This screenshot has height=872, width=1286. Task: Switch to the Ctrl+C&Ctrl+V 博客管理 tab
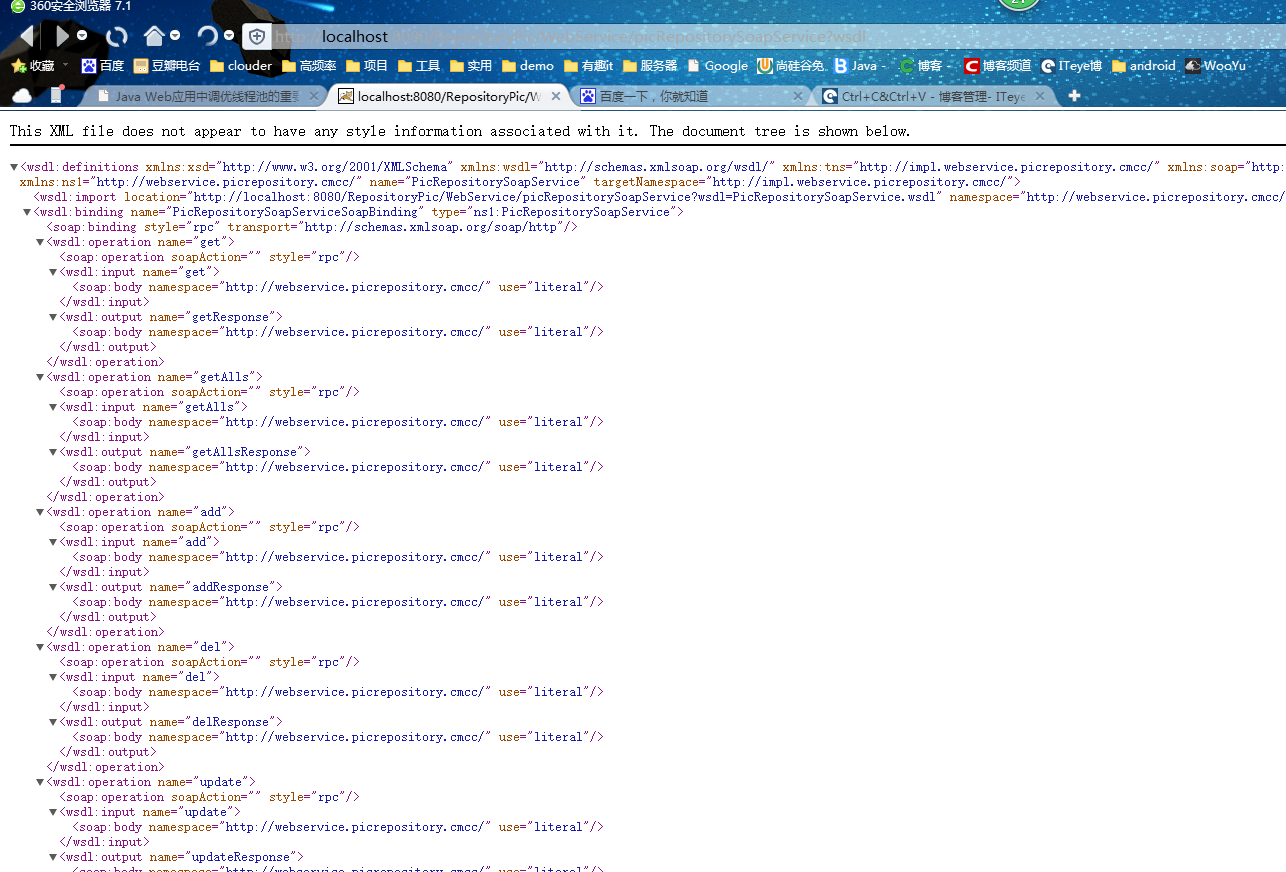point(933,96)
